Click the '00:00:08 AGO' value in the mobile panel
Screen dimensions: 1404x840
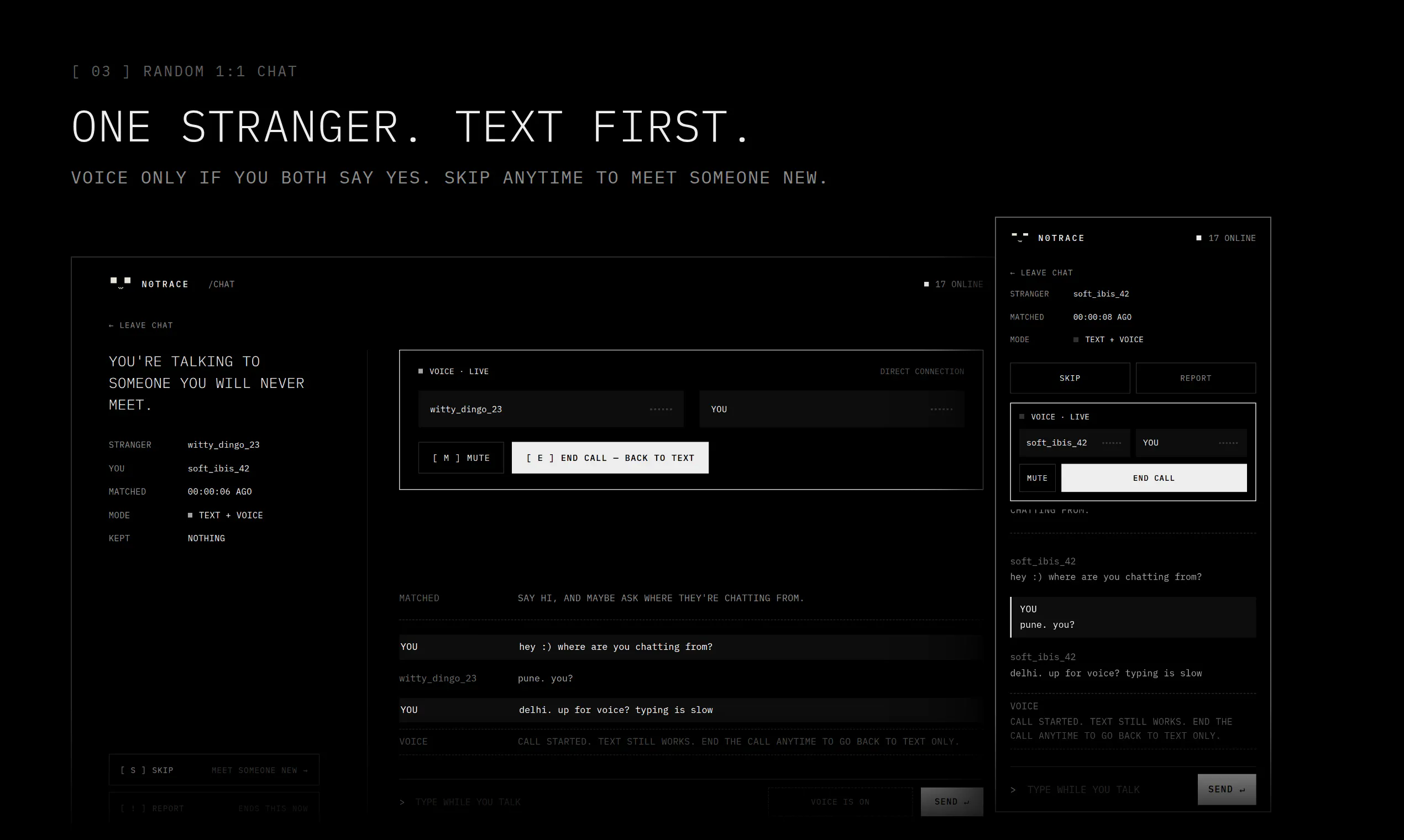[x=1102, y=317]
